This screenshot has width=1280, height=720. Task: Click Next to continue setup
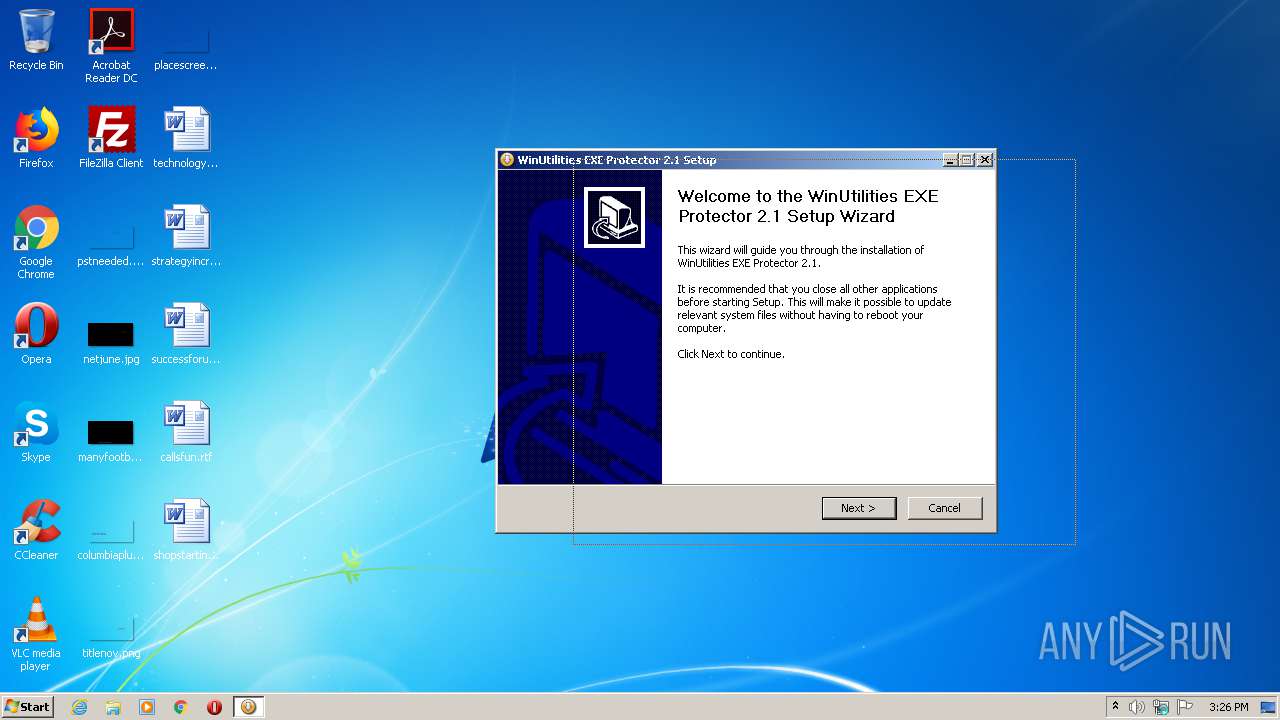[858, 508]
